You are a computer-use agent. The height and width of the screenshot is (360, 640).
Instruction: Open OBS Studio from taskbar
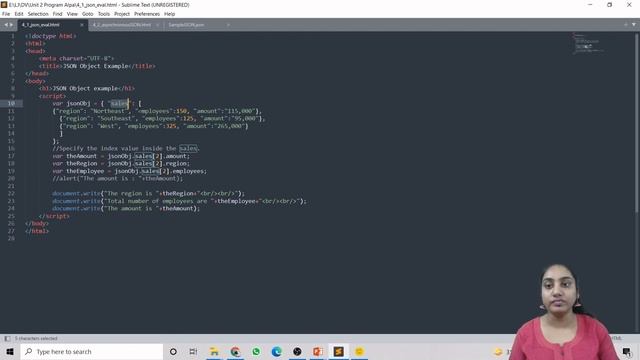[297, 351]
